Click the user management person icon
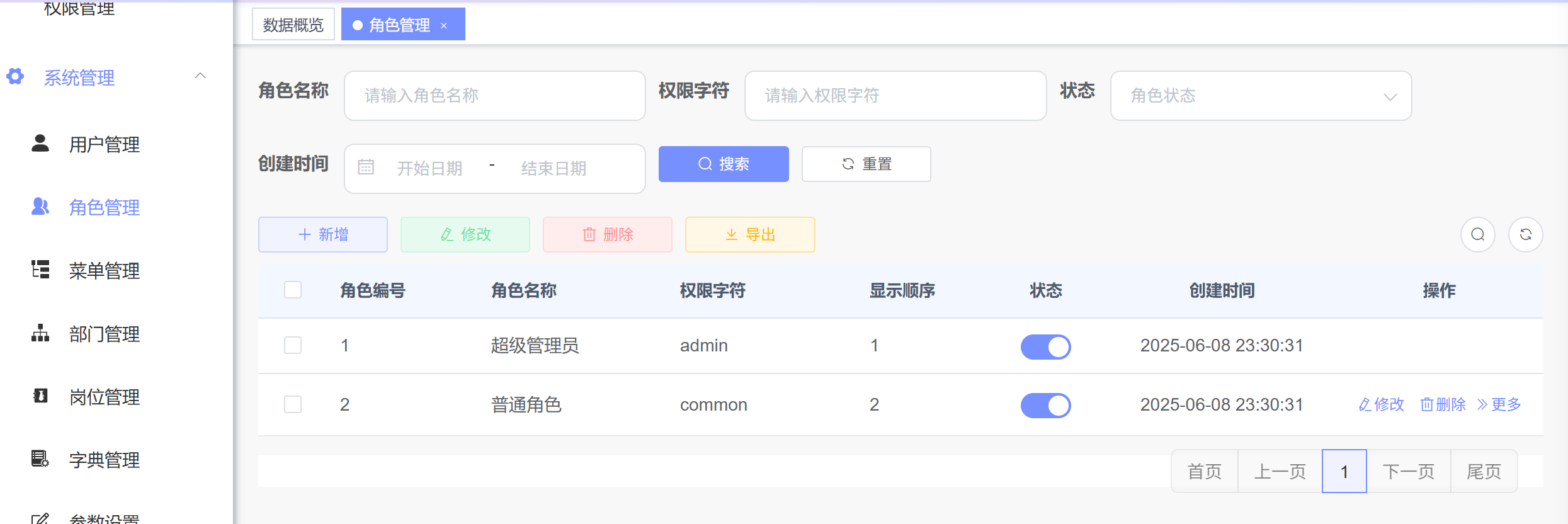Image resolution: width=1568 pixels, height=524 pixels. (x=40, y=144)
